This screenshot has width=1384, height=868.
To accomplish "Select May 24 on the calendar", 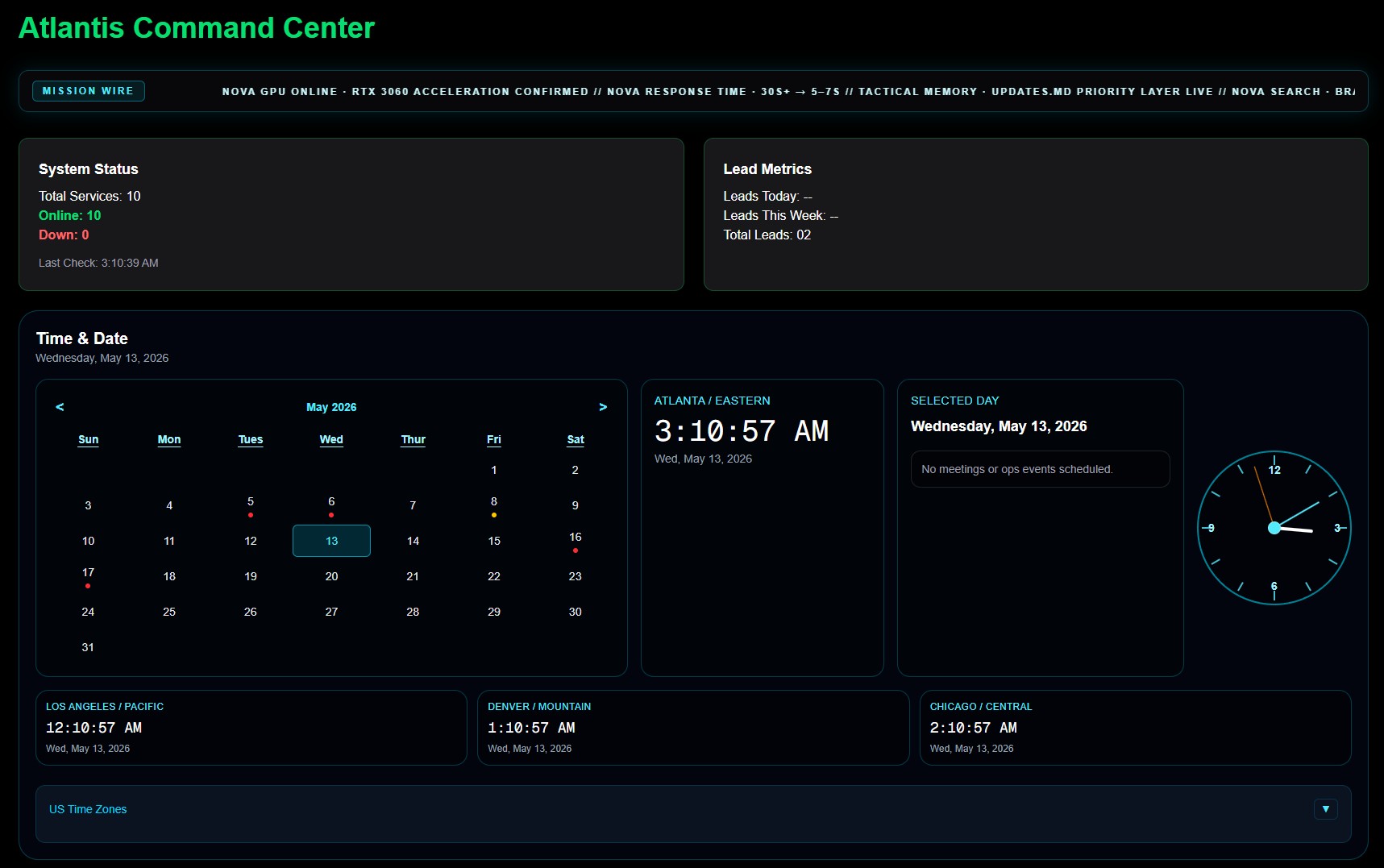I will pyautogui.click(x=88, y=612).
